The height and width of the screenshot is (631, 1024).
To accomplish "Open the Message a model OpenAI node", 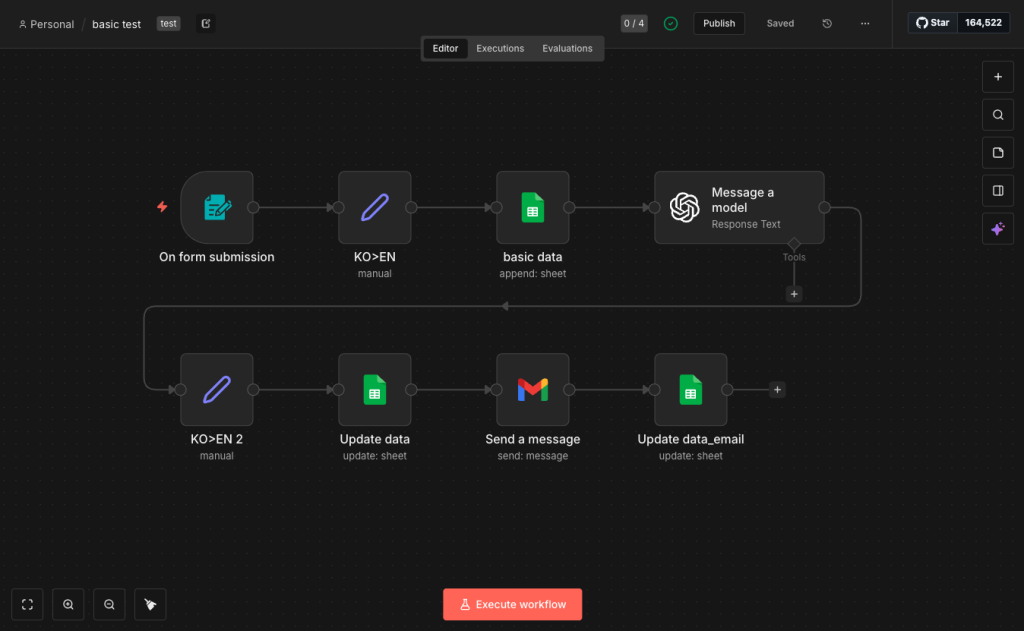I will [739, 207].
